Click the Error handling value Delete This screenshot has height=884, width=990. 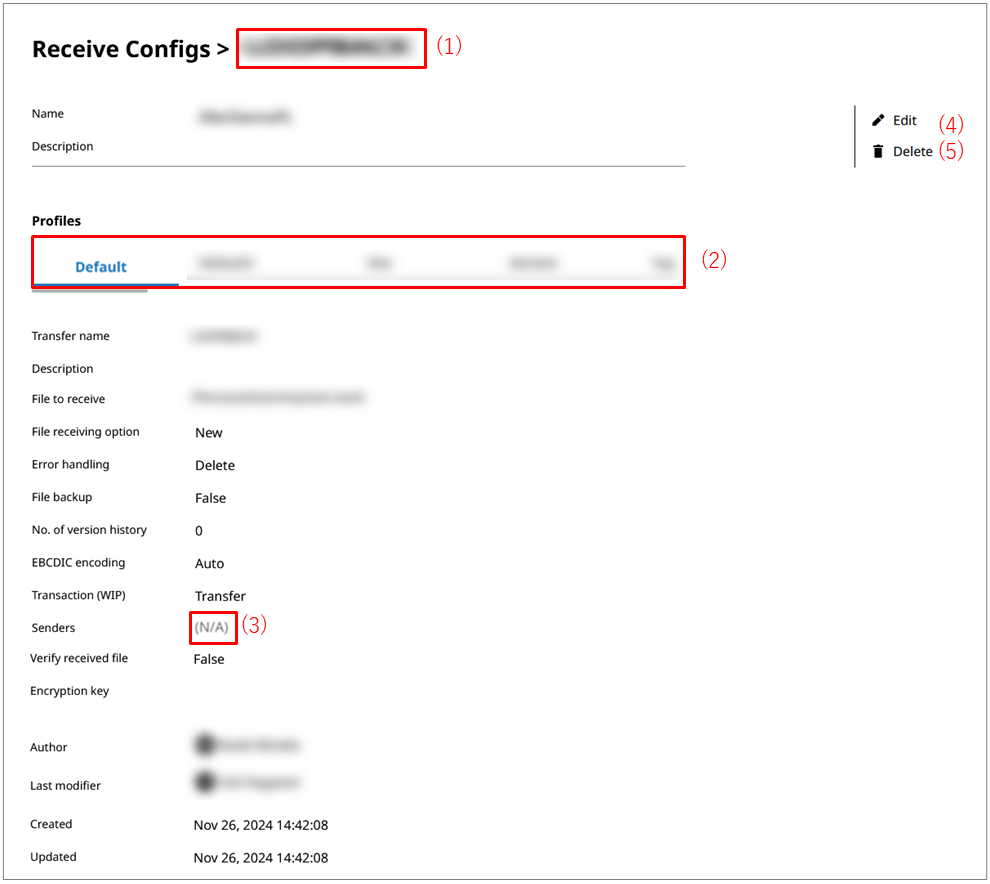215,465
